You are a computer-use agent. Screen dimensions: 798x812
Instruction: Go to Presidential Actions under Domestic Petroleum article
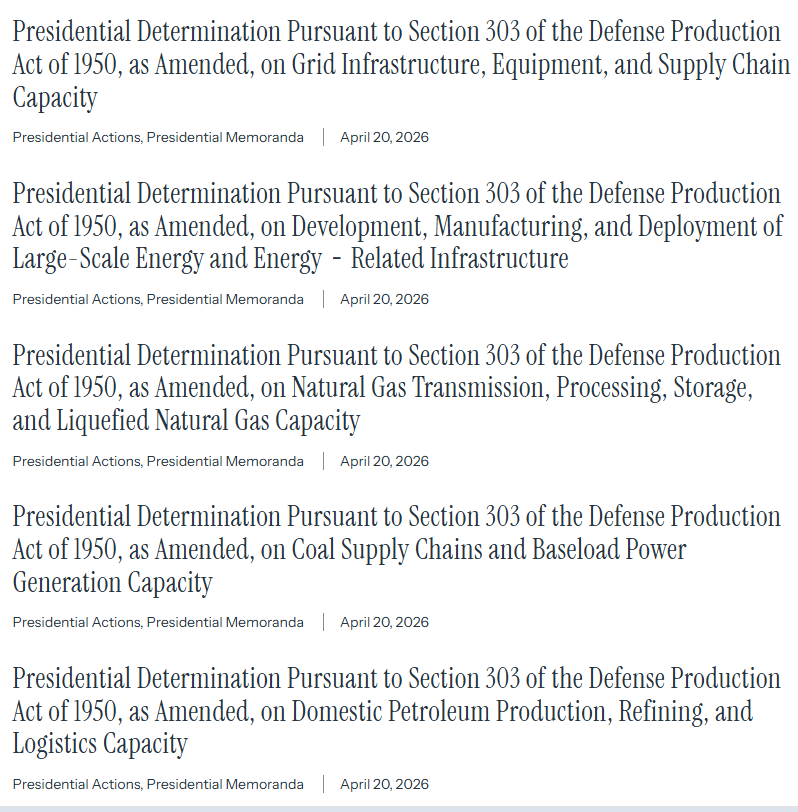(x=76, y=784)
